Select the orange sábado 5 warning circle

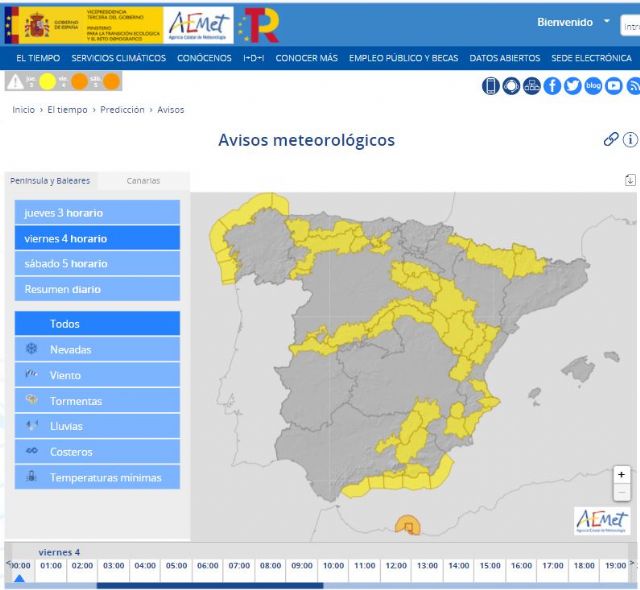pos(111,82)
